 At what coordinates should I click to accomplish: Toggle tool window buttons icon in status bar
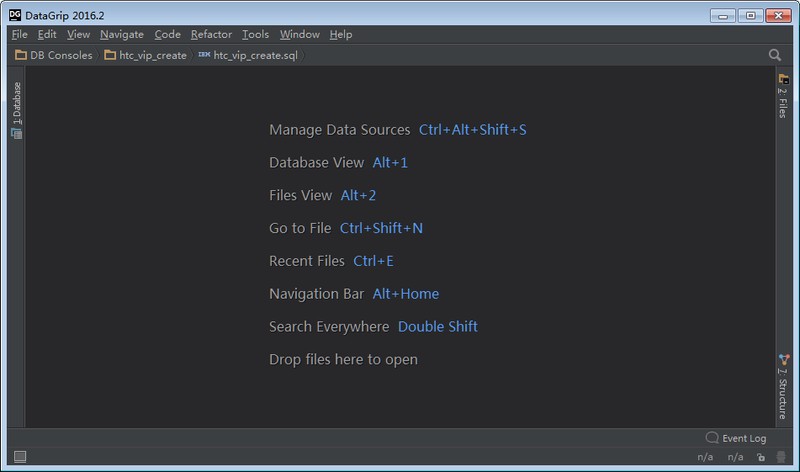(x=20, y=456)
